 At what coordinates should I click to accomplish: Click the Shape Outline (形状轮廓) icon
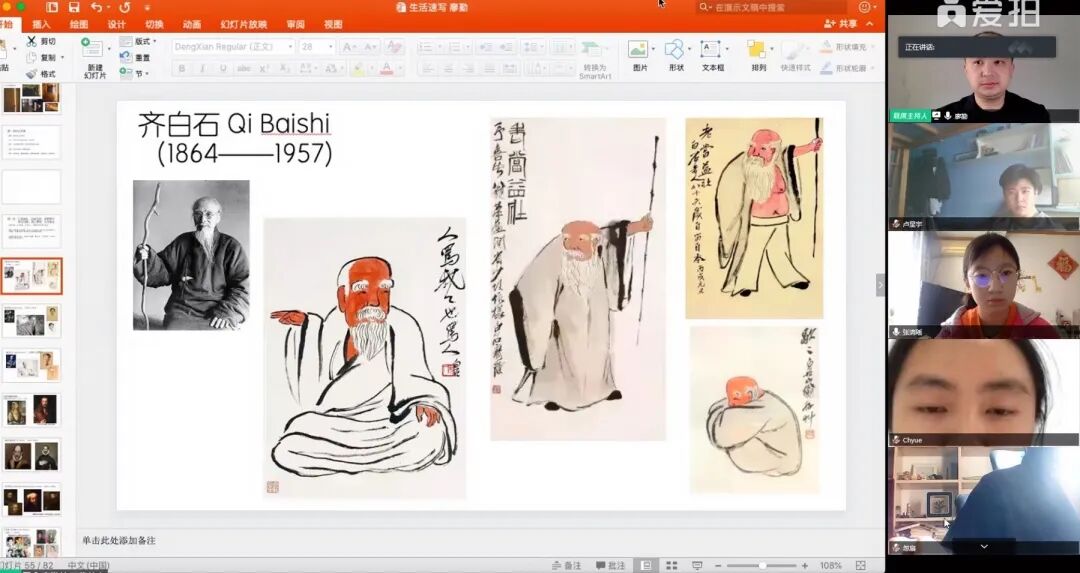point(827,68)
